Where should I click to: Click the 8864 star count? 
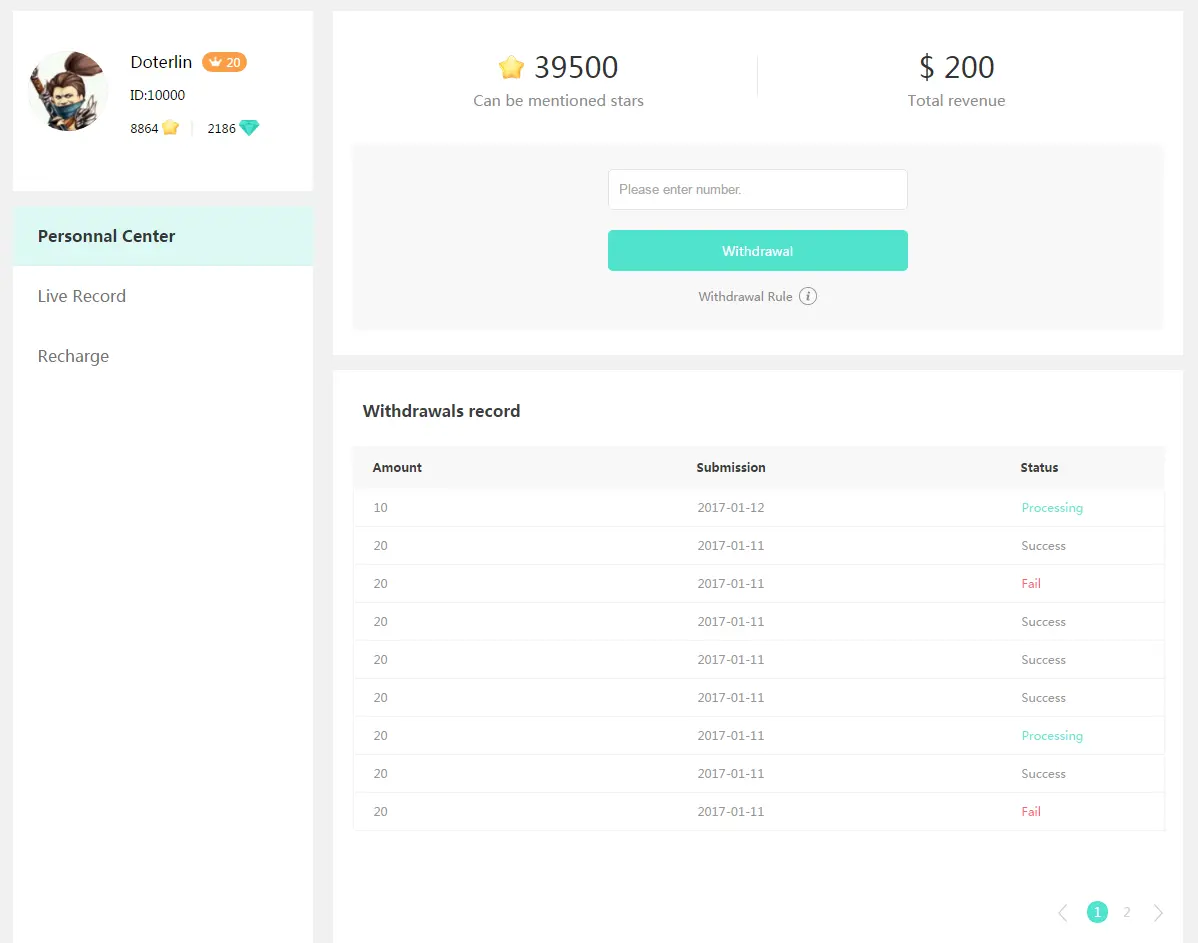144,128
